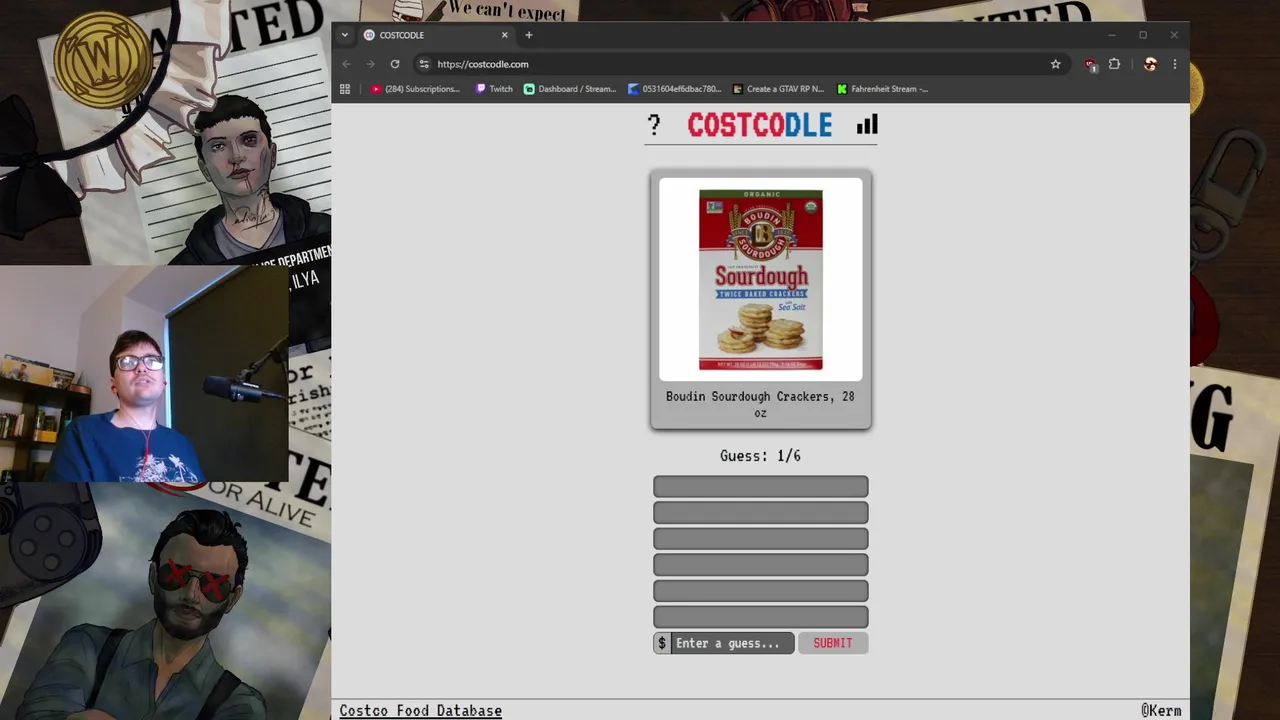Close the COSTCODLE tab
Screen dimensions: 1280x720
point(504,35)
